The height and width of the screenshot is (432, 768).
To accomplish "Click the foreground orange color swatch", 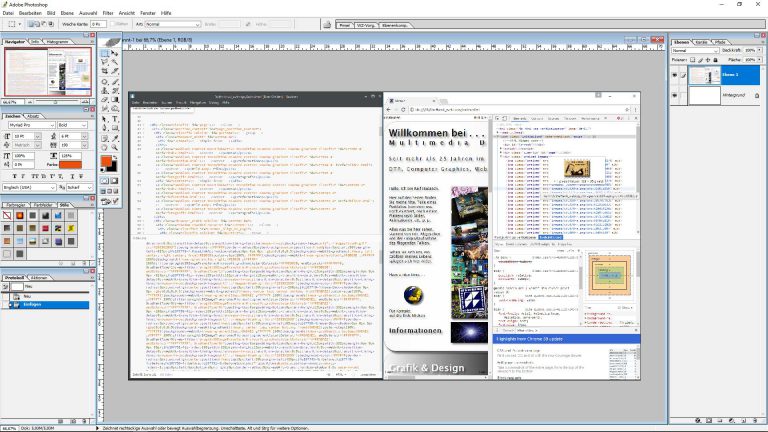I will coord(106,161).
